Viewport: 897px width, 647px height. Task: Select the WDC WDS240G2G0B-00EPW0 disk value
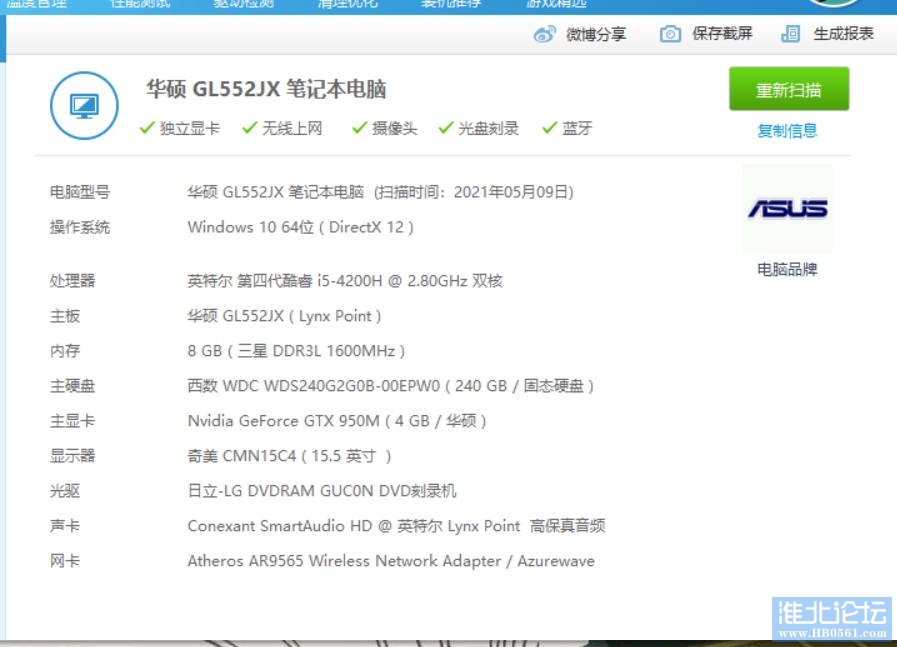[391, 386]
